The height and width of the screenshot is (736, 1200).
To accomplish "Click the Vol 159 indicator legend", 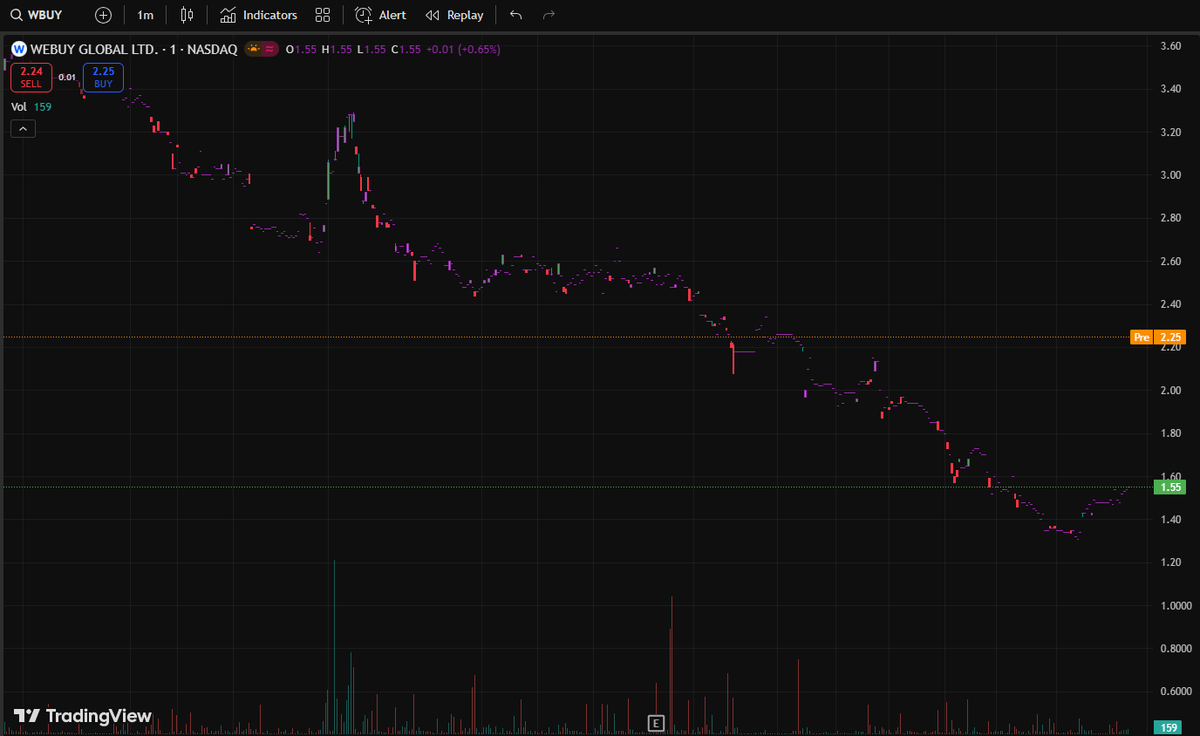I will pyautogui.click(x=31, y=106).
